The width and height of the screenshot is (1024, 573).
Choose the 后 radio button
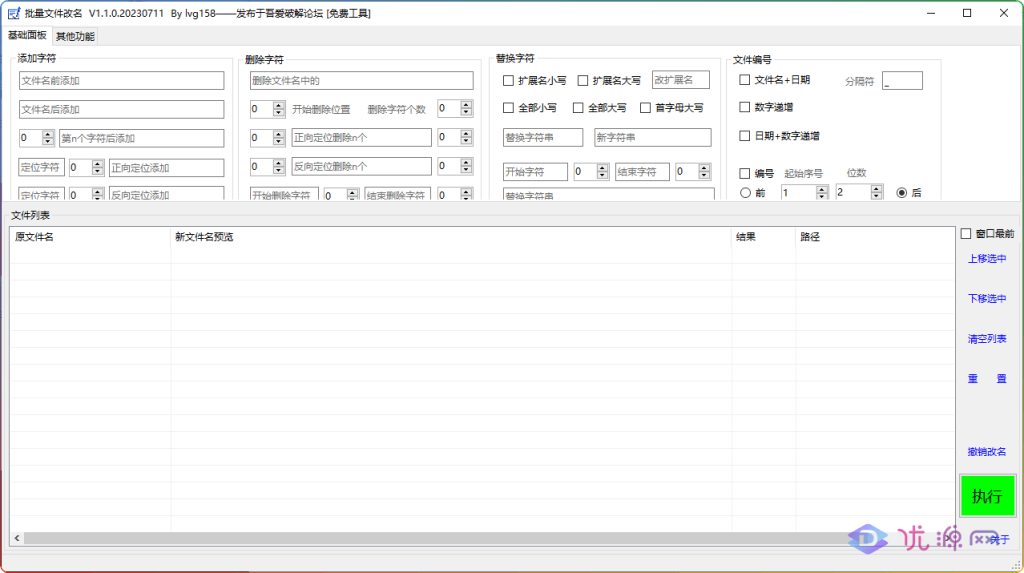[902, 192]
